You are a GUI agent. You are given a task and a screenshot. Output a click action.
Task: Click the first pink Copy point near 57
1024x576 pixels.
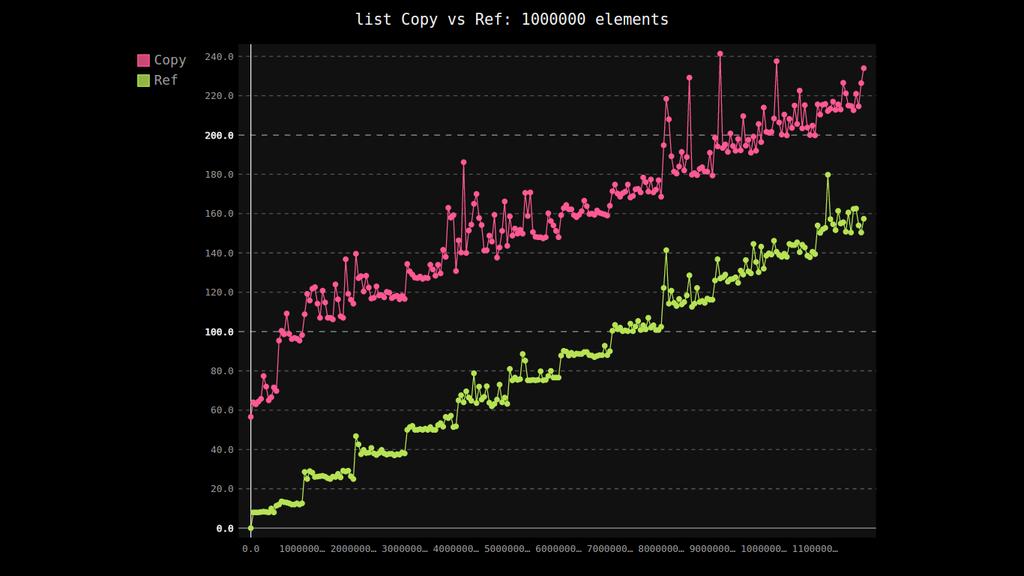point(251,417)
